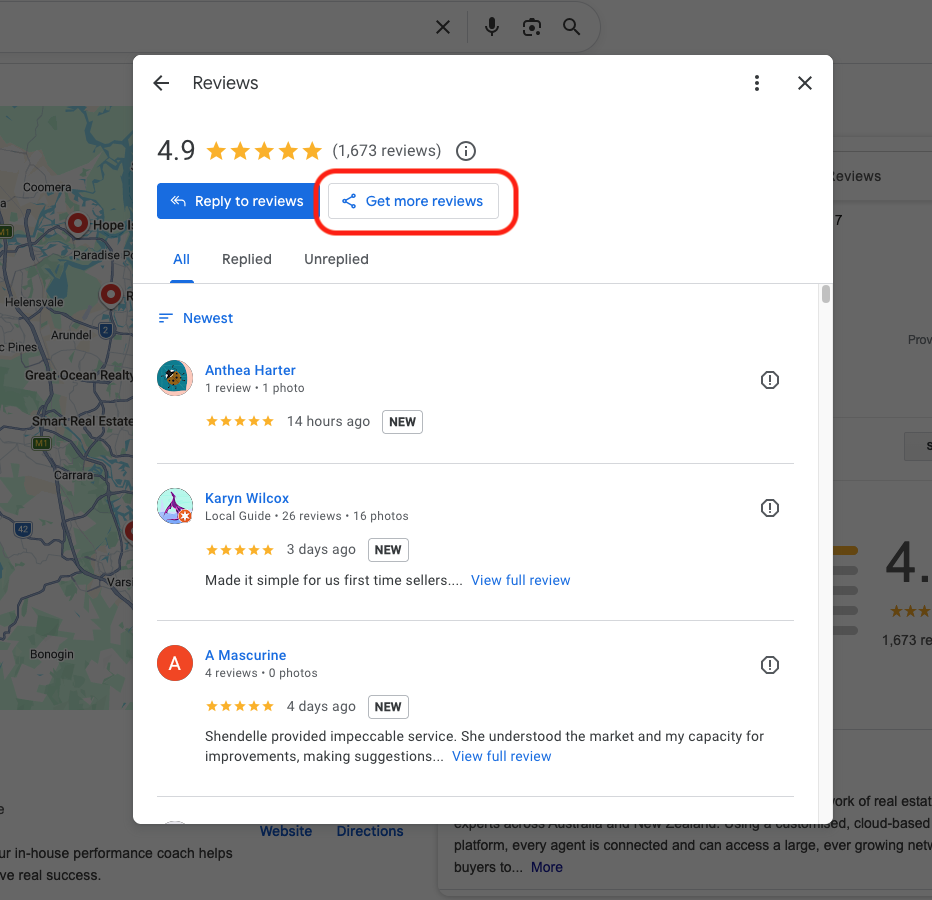Click the 4.9 rating number
Screen dimensions: 932x900
pyautogui.click(x=176, y=151)
